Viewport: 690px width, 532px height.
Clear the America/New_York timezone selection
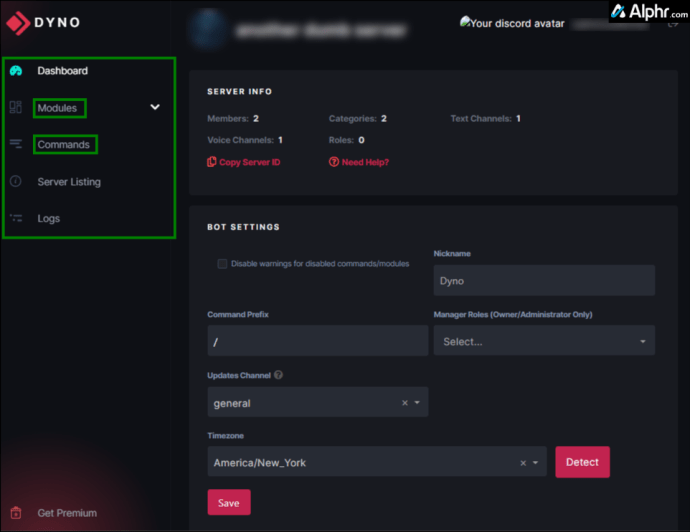click(x=523, y=463)
